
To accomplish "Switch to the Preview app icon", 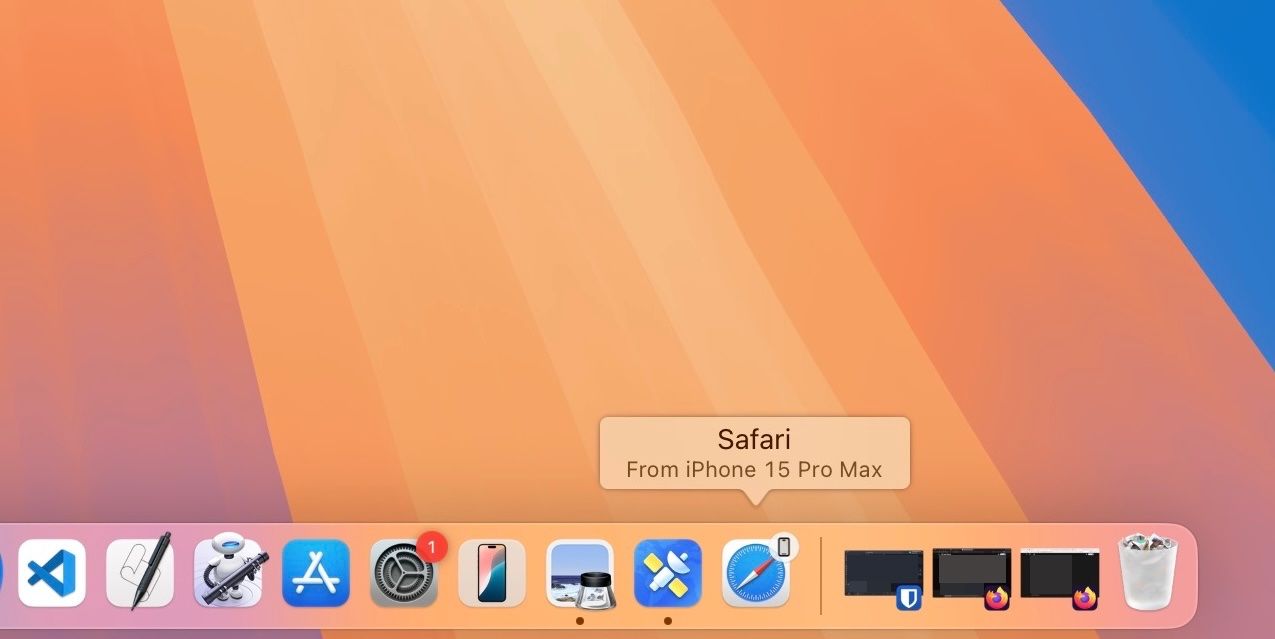I will tap(580, 573).
